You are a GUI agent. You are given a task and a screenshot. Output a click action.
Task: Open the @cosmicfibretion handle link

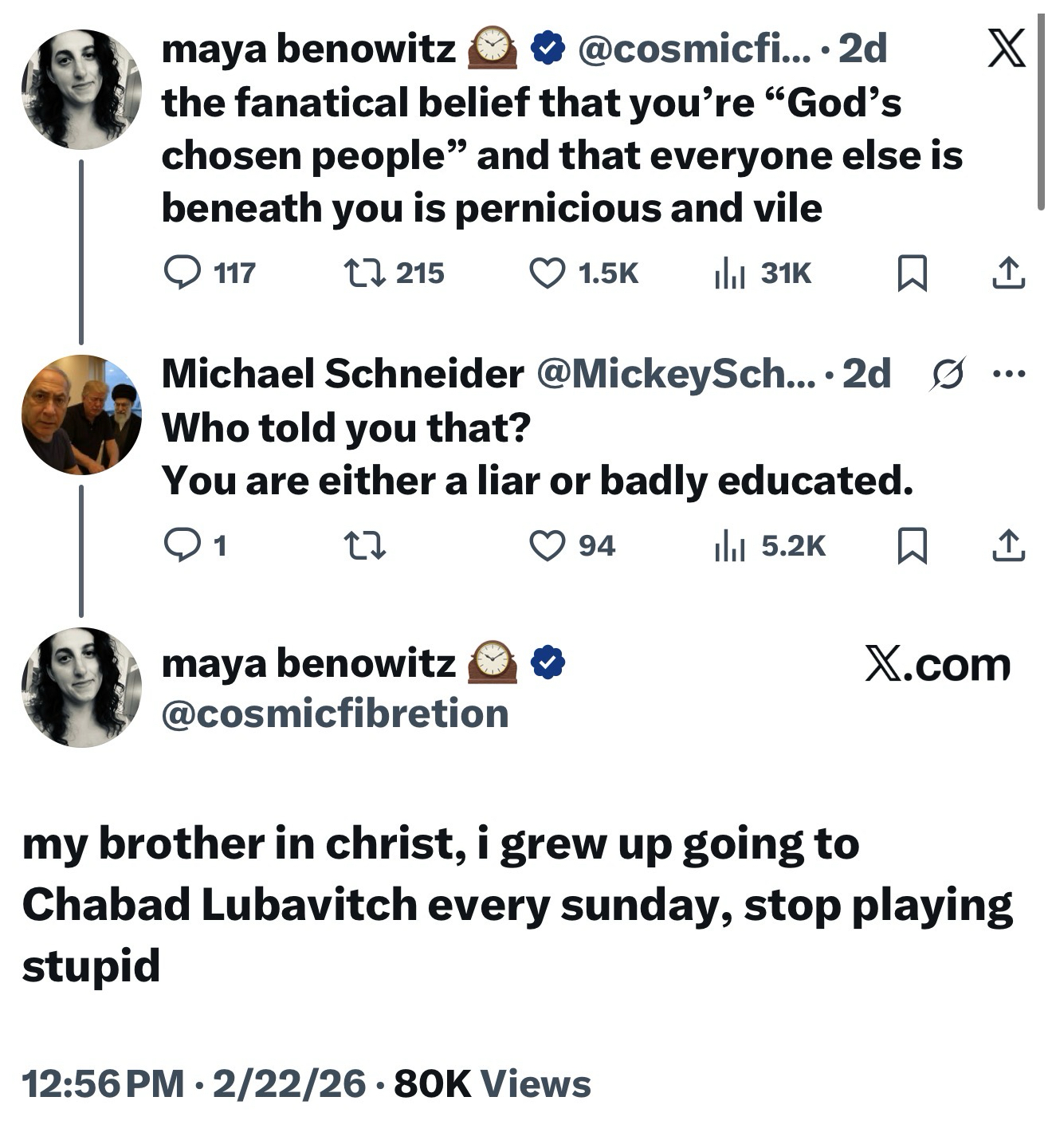[335, 714]
